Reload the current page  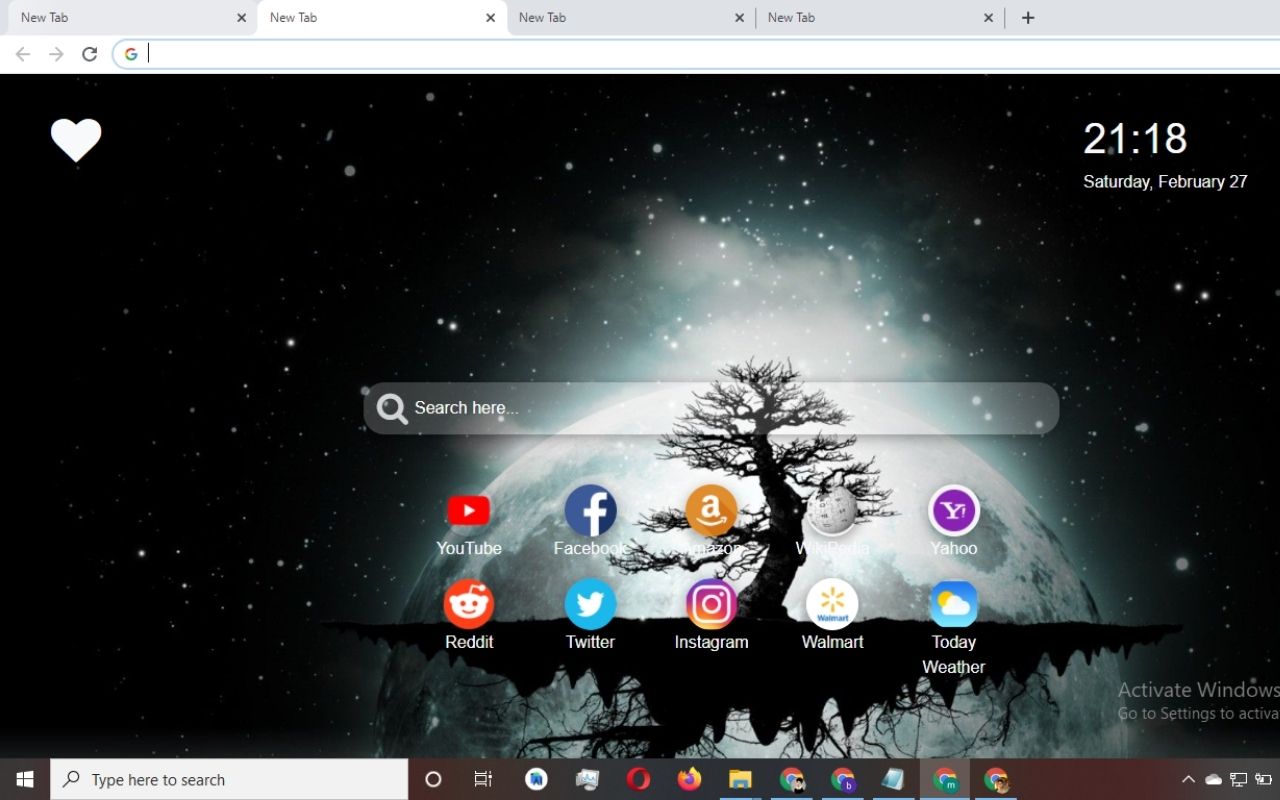[x=89, y=54]
